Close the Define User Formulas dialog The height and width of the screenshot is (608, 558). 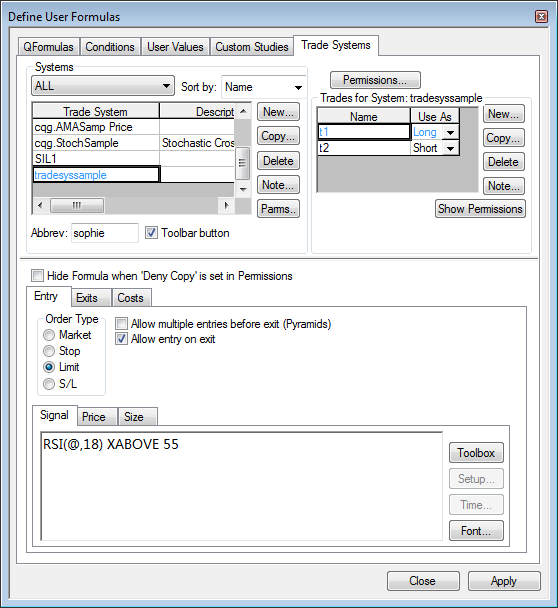[541, 16]
